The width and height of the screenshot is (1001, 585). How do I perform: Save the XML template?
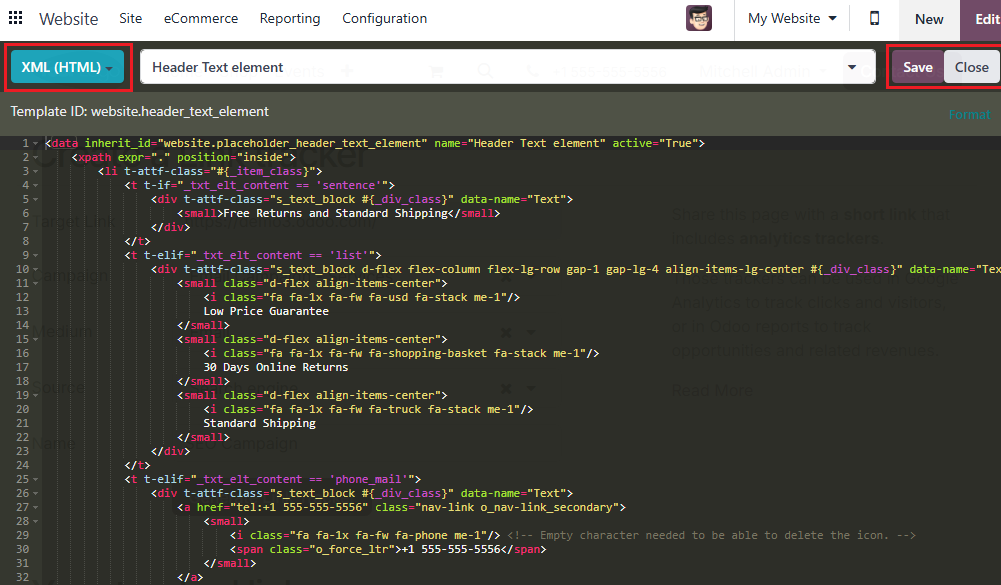917,66
